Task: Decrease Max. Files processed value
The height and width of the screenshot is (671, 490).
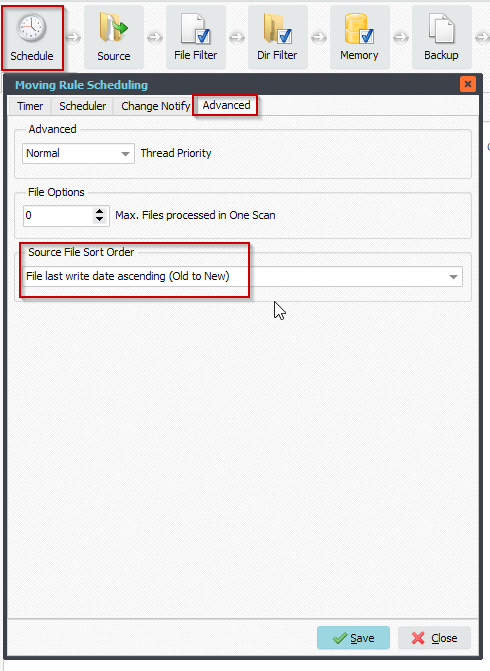Action: pyautogui.click(x=99, y=219)
